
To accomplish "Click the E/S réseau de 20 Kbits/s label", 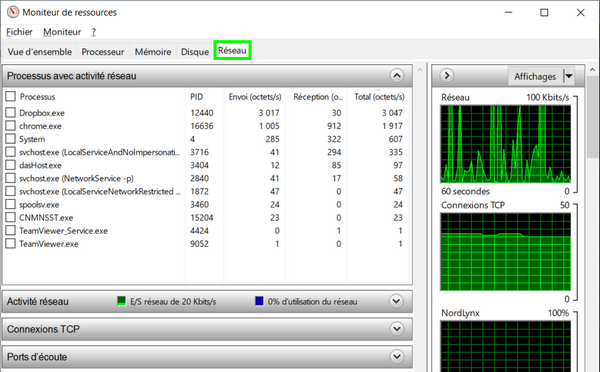I will click(173, 302).
